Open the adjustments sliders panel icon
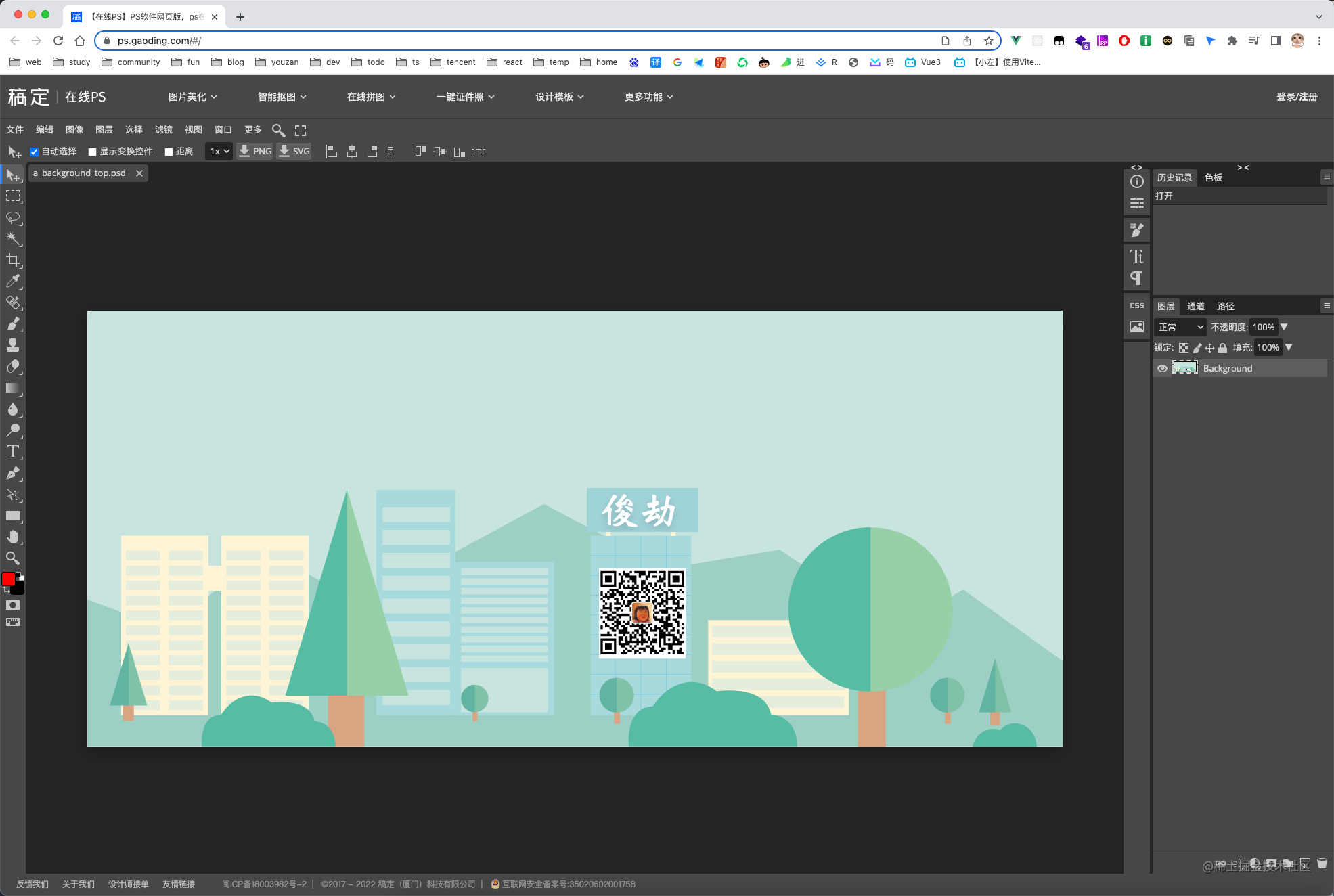The width and height of the screenshot is (1334, 896). tap(1137, 203)
